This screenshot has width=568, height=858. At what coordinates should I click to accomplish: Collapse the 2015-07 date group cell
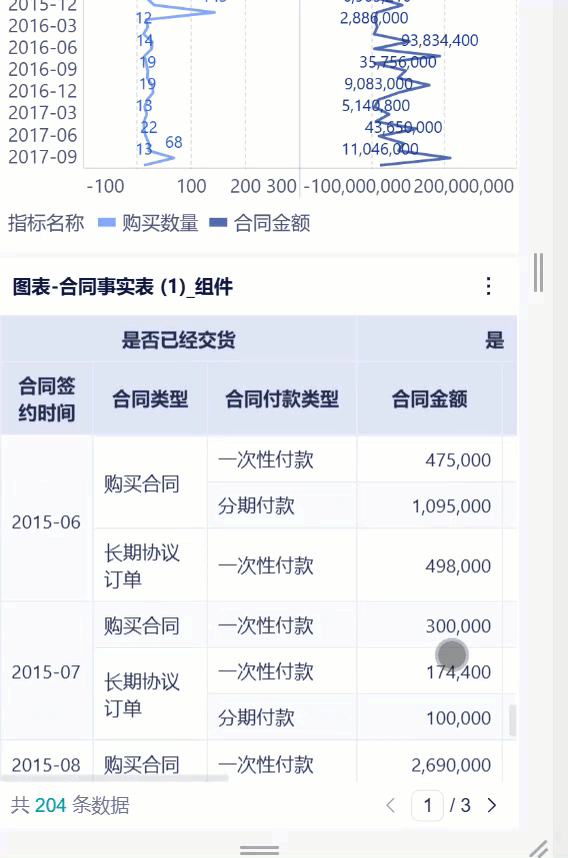47,671
